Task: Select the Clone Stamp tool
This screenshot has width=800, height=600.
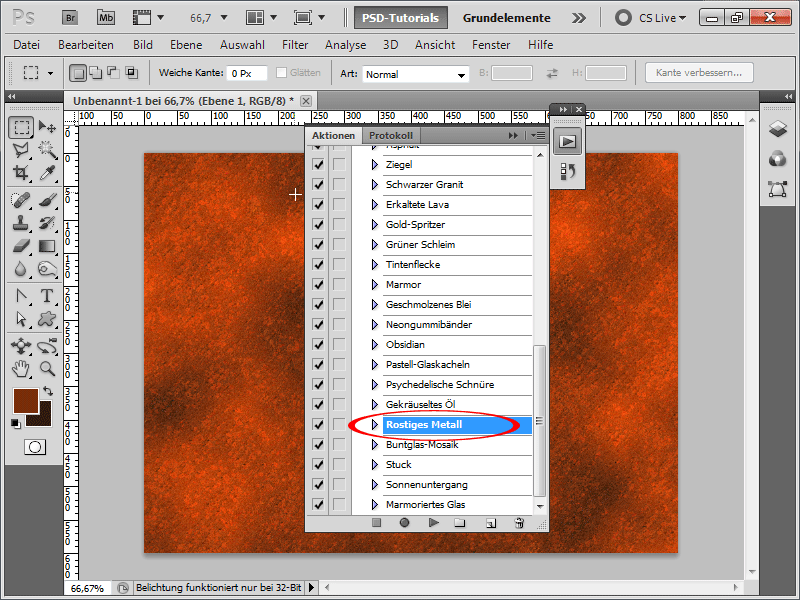Action: [x=21, y=223]
